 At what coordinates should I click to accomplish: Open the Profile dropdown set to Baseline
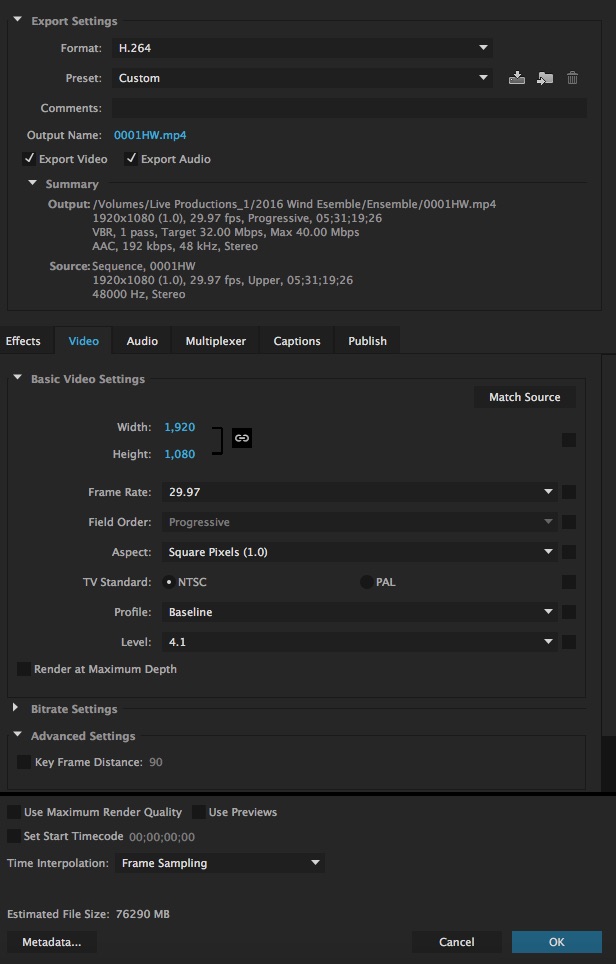pos(357,612)
